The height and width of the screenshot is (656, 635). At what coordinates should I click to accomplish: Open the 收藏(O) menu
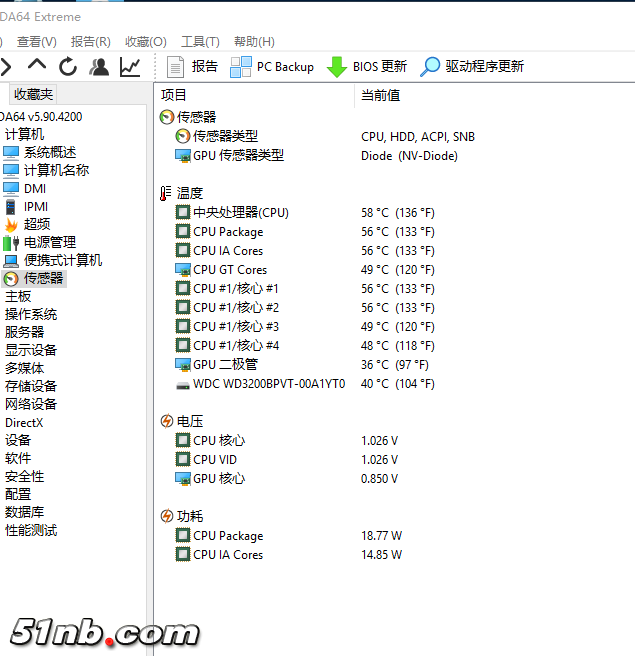[146, 41]
